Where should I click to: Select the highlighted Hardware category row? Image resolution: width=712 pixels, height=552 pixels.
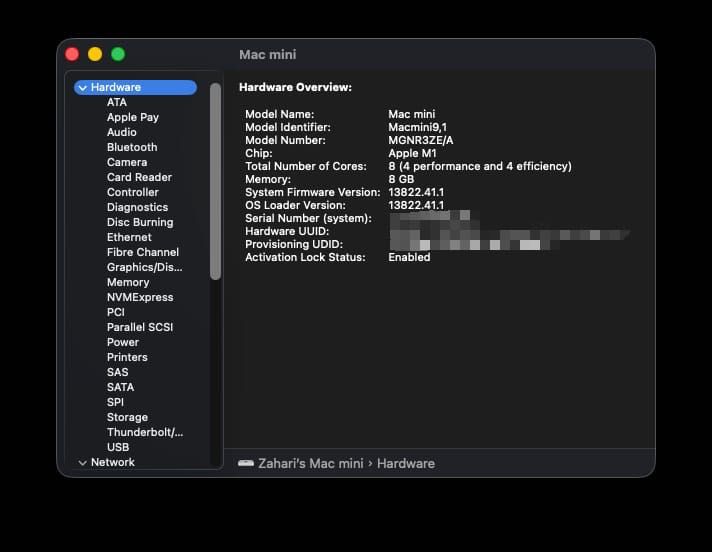coord(135,88)
